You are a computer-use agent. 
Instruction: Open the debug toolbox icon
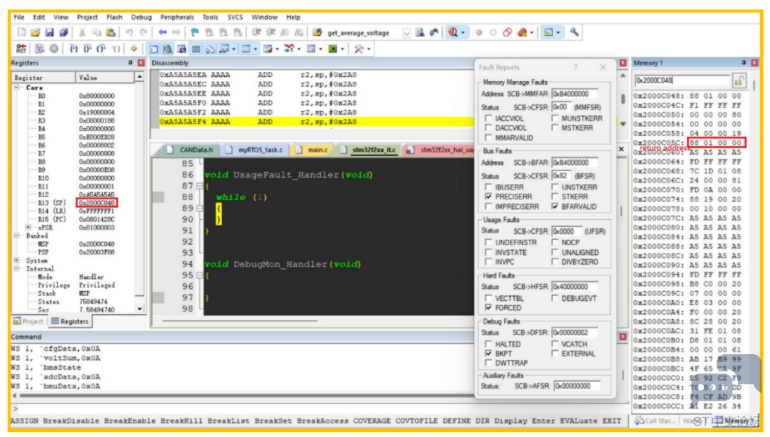click(359, 49)
